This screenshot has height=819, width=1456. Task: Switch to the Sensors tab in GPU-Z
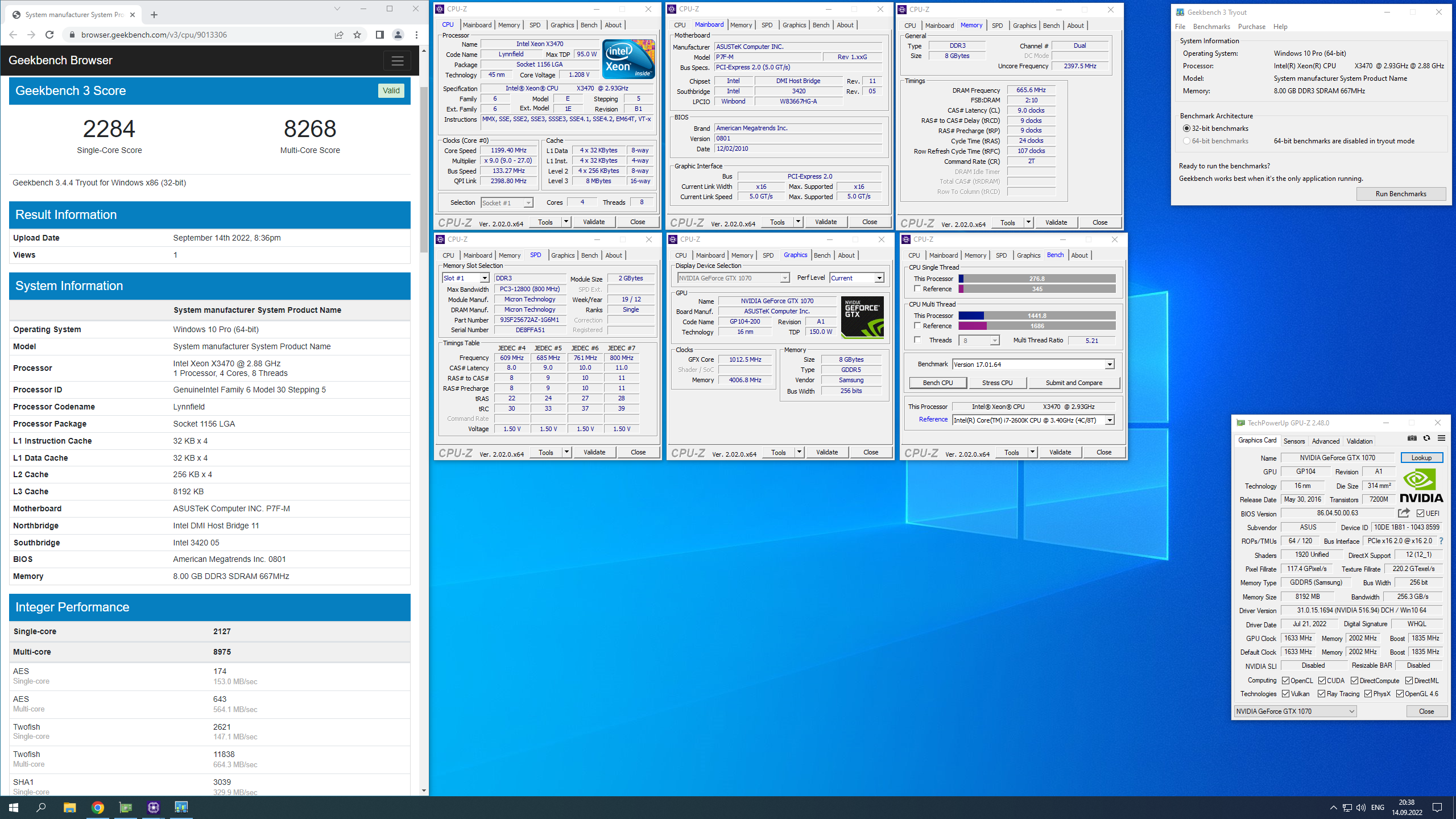pyautogui.click(x=1294, y=441)
